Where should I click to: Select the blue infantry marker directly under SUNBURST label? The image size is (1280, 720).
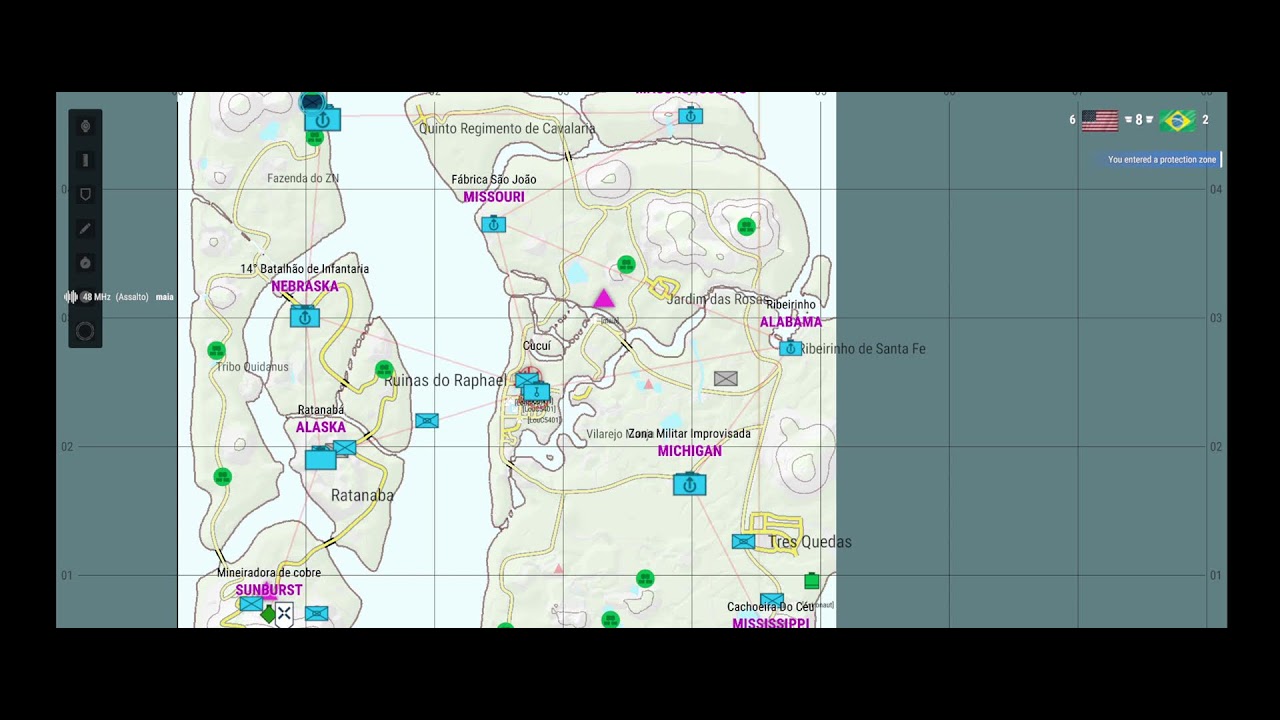tap(251, 604)
